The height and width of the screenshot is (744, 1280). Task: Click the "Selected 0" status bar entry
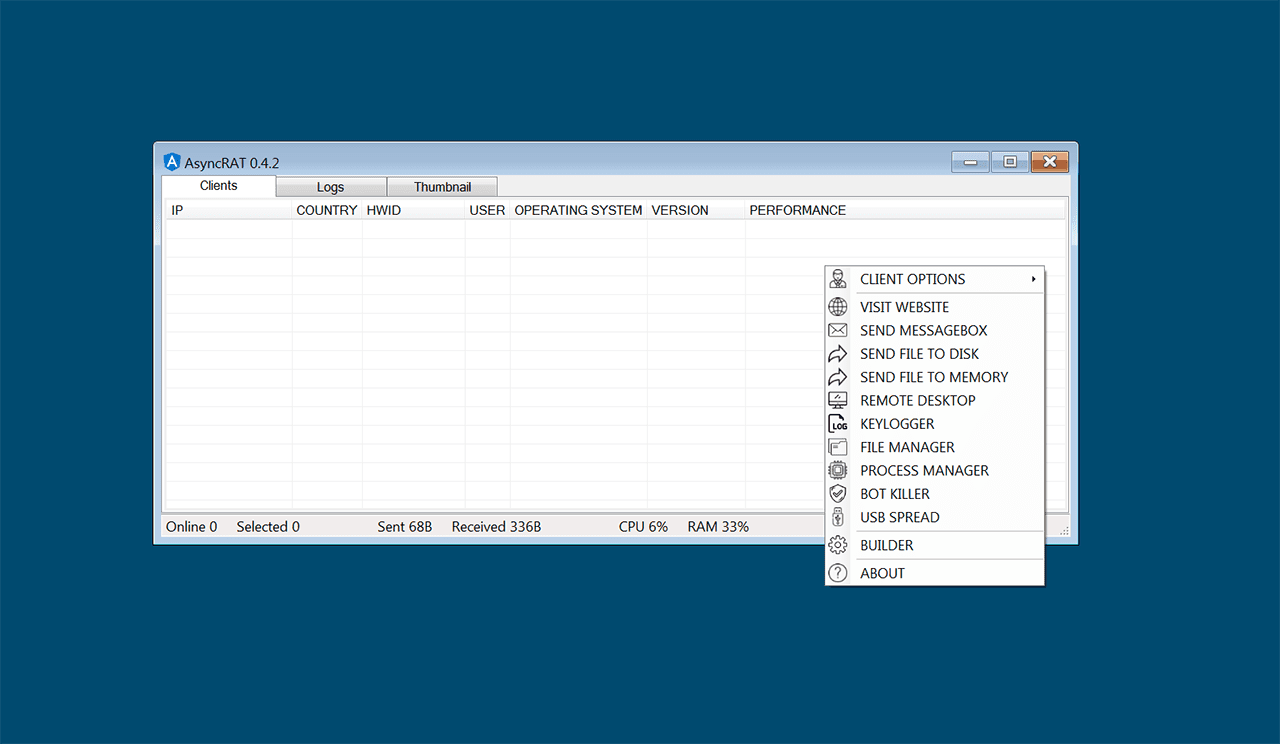pos(268,527)
